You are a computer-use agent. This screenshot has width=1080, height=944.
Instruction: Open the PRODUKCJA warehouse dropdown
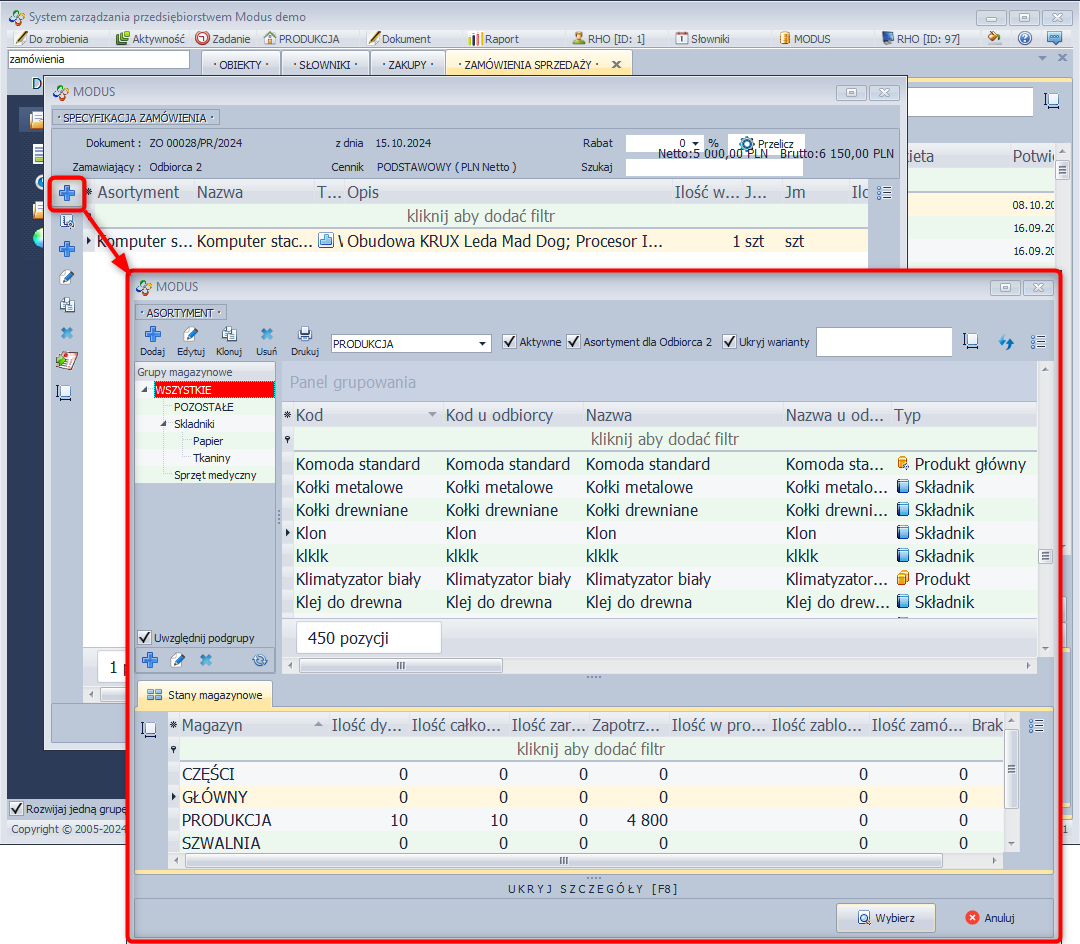(484, 343)
